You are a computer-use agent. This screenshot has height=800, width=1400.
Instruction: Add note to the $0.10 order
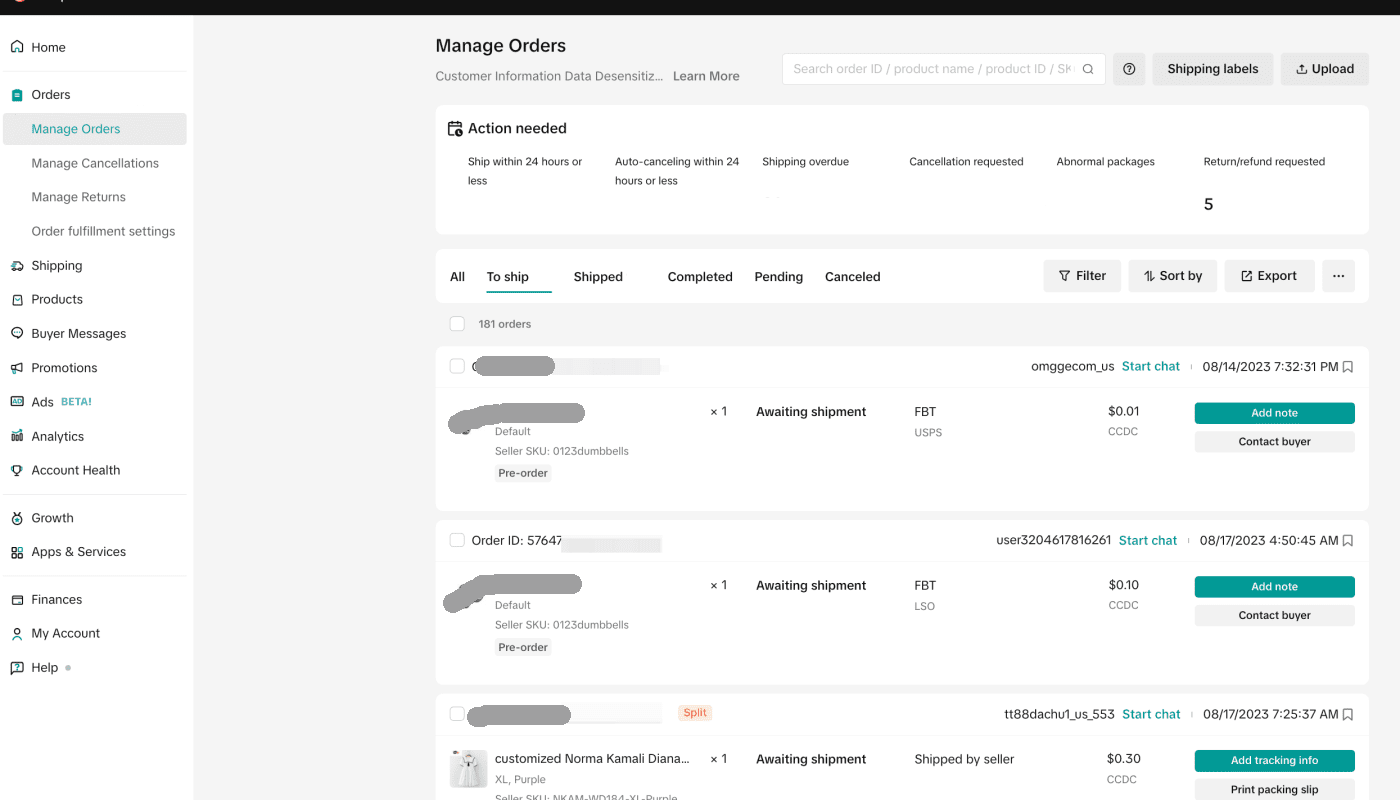click(1275, 587)
